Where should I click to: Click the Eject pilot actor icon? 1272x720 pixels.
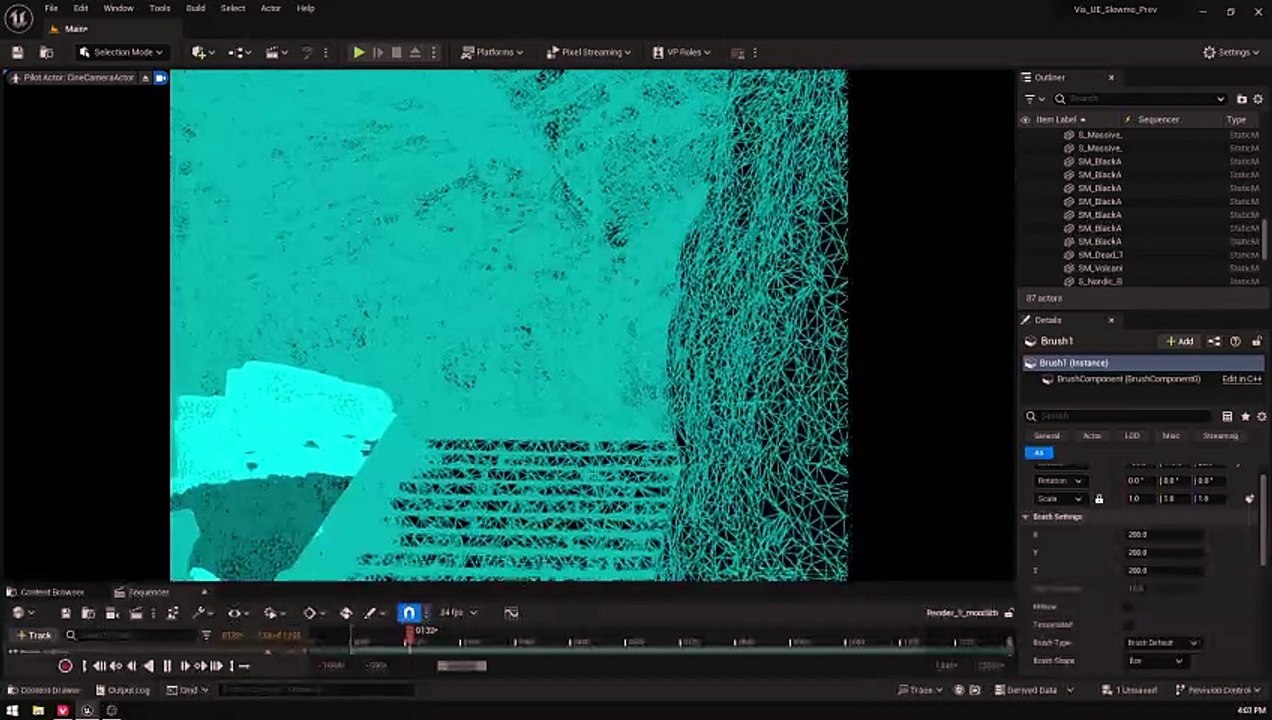(145, 77)
